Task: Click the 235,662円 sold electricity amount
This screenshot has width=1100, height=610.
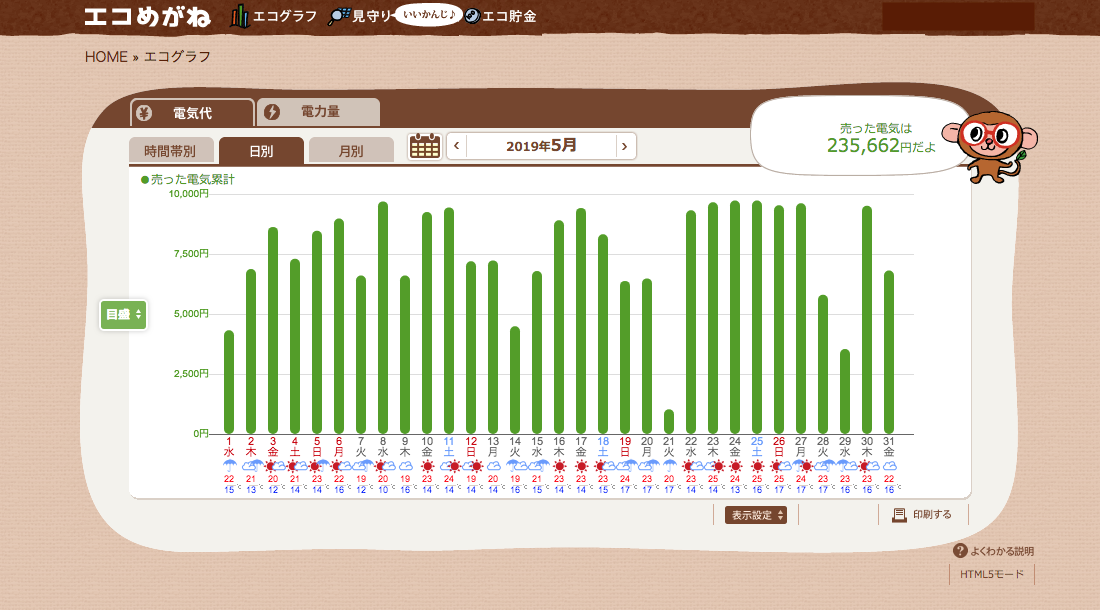Action: (x=881, y=145)
